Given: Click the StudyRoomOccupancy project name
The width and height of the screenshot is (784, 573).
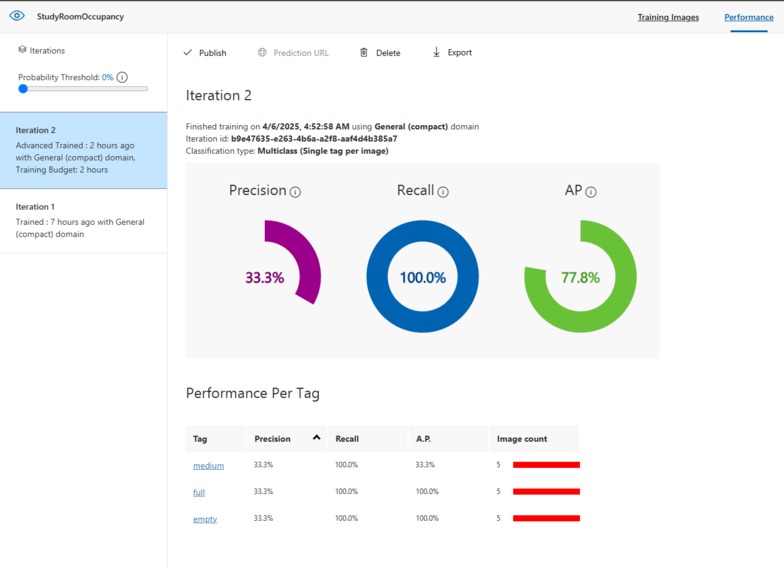Looking at the screenshot, I should click(x=80, y=16).
